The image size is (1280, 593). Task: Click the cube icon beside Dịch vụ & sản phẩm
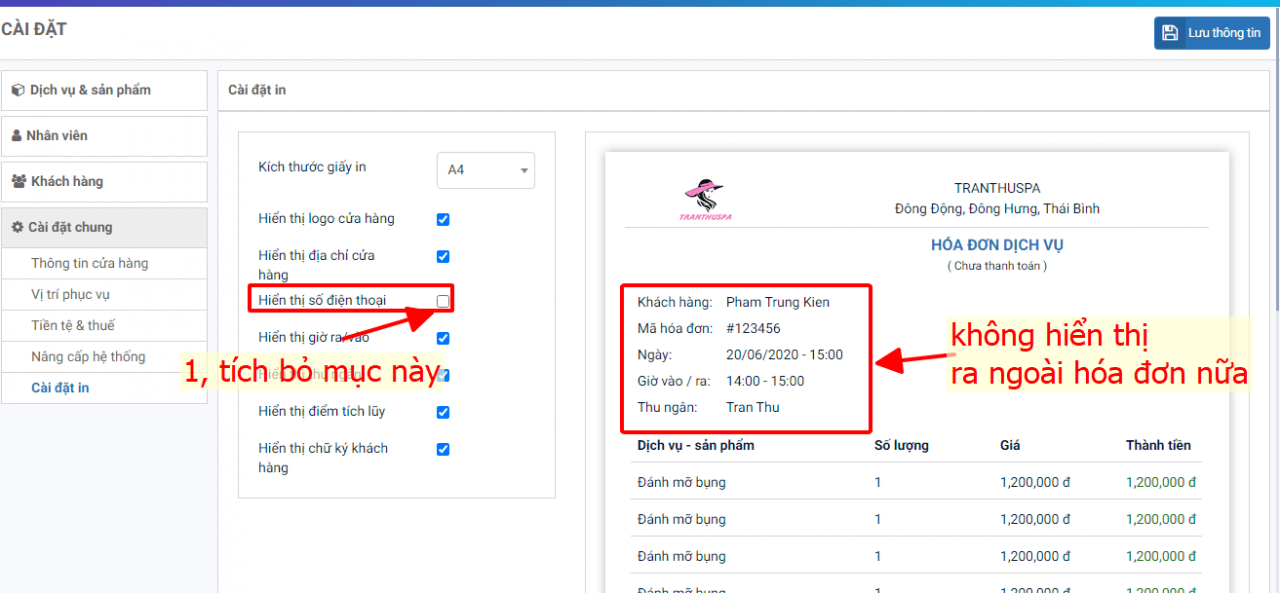(x=18, y=90)
